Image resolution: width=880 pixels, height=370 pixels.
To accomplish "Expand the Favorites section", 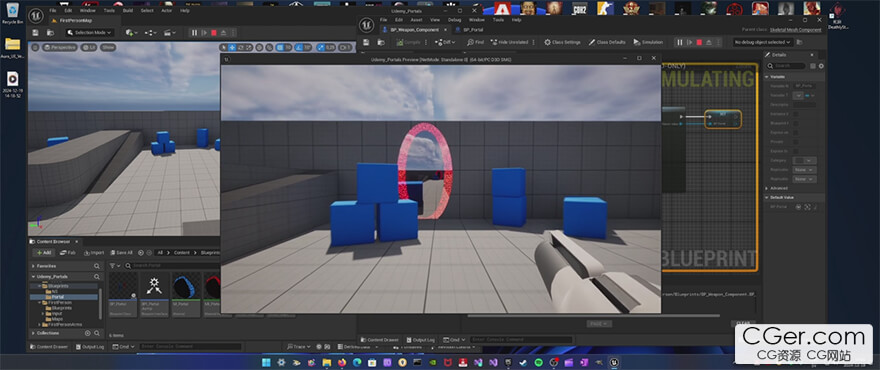I will (33, 266).
